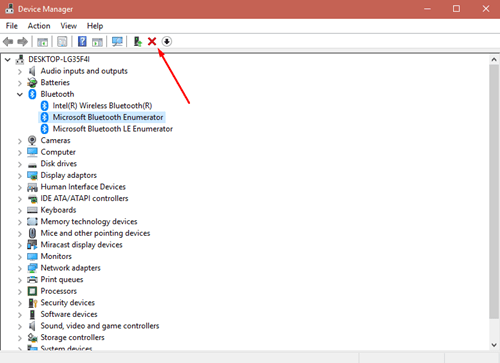Screen dimensions: 500x363
Task: Click the Audio inputs speaker icon
Action: click(x=32, y=71)
